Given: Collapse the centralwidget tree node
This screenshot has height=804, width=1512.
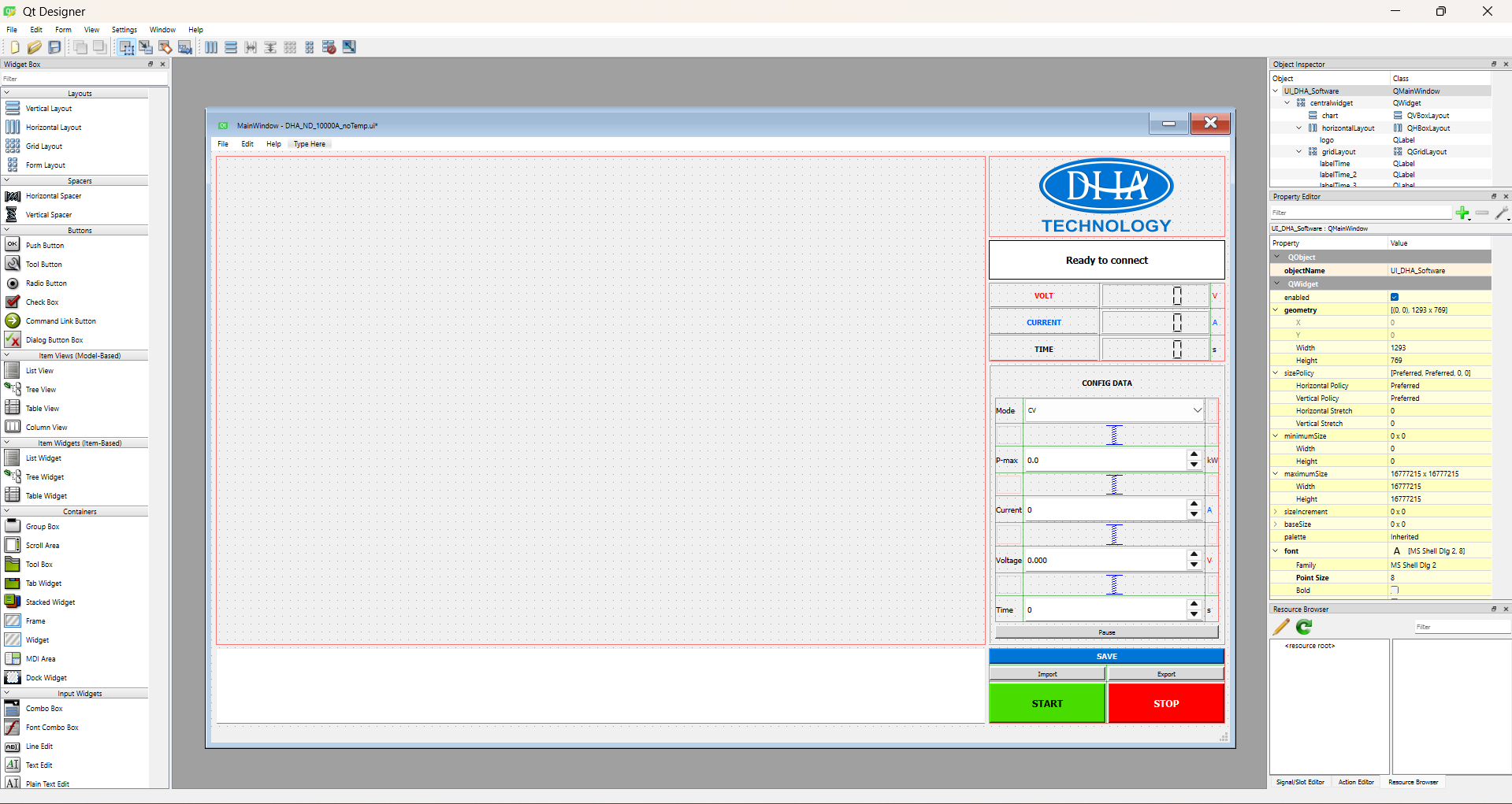Looking at the screenshot, I should (x=1287, y=103).
